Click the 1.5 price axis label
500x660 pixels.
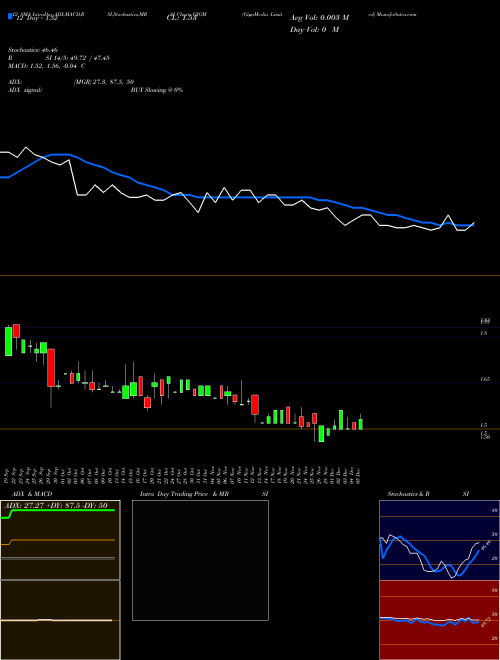484,425
